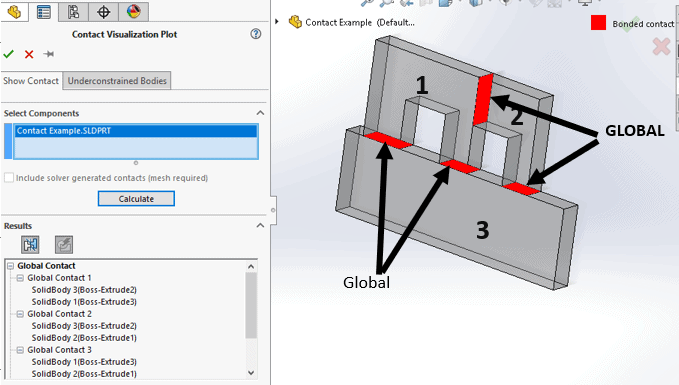Confirm with the green checkmark OK

[9, 54]
